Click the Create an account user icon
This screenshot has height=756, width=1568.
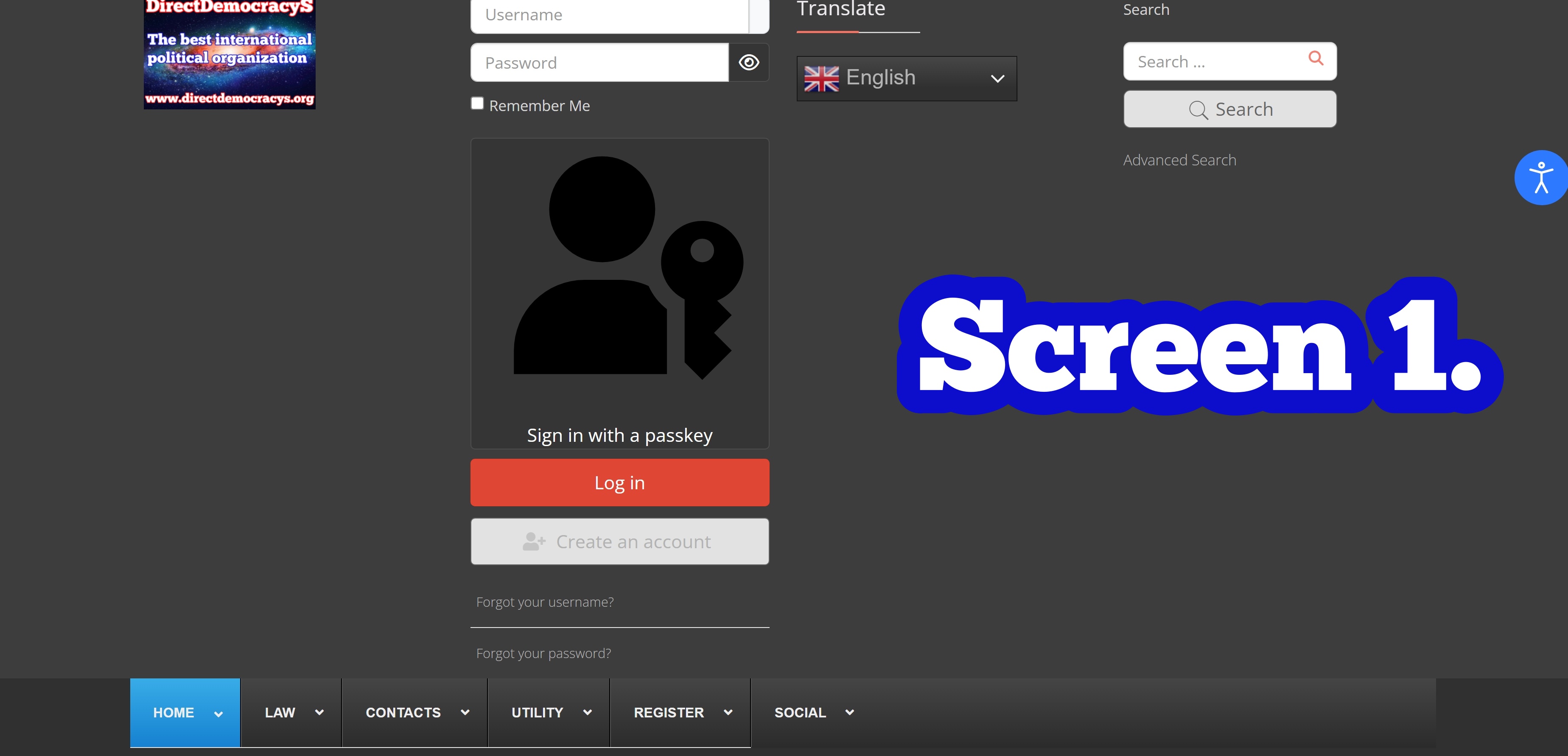point(530,541)
